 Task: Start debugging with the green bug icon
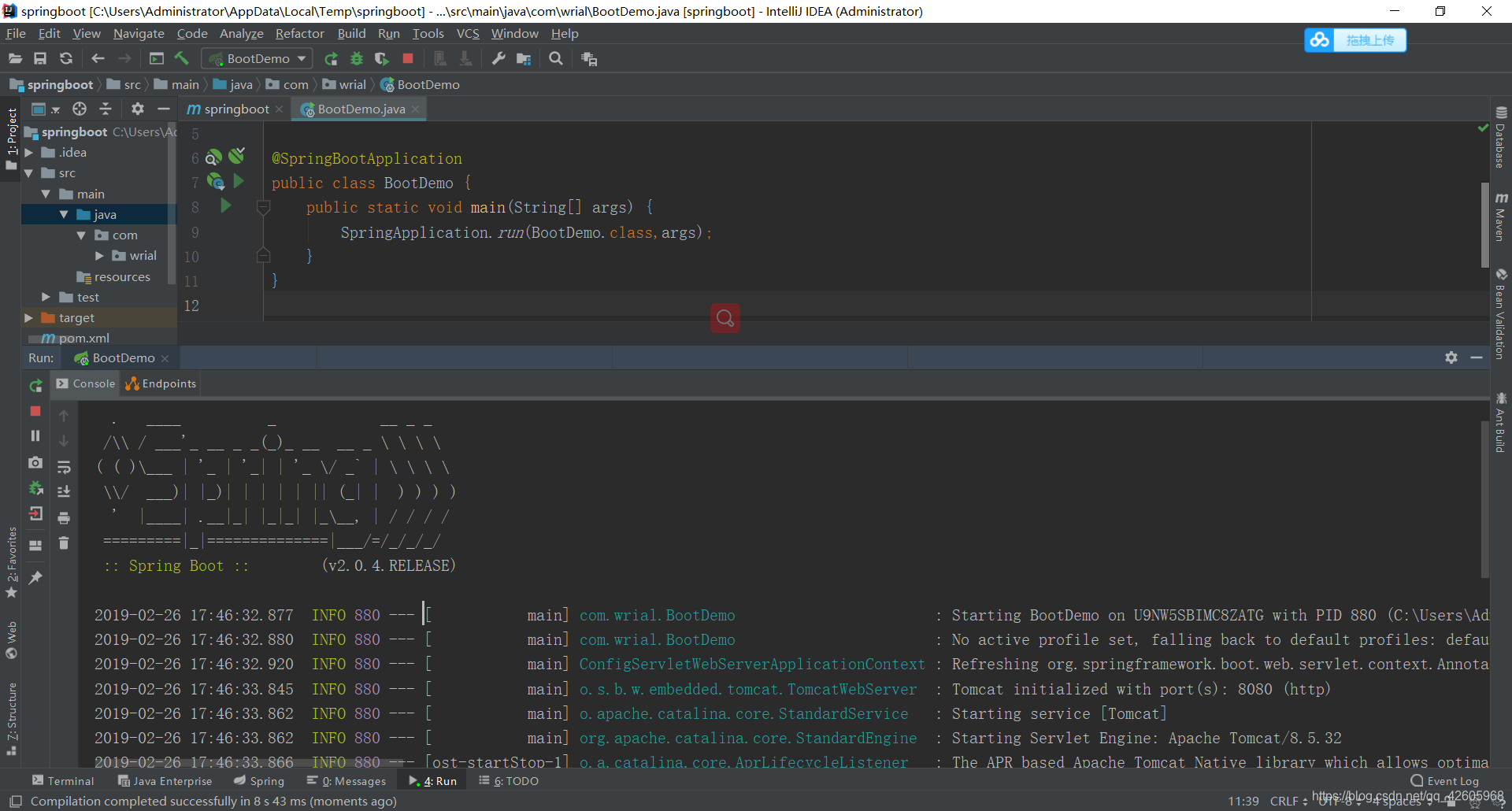coord(357,59)
